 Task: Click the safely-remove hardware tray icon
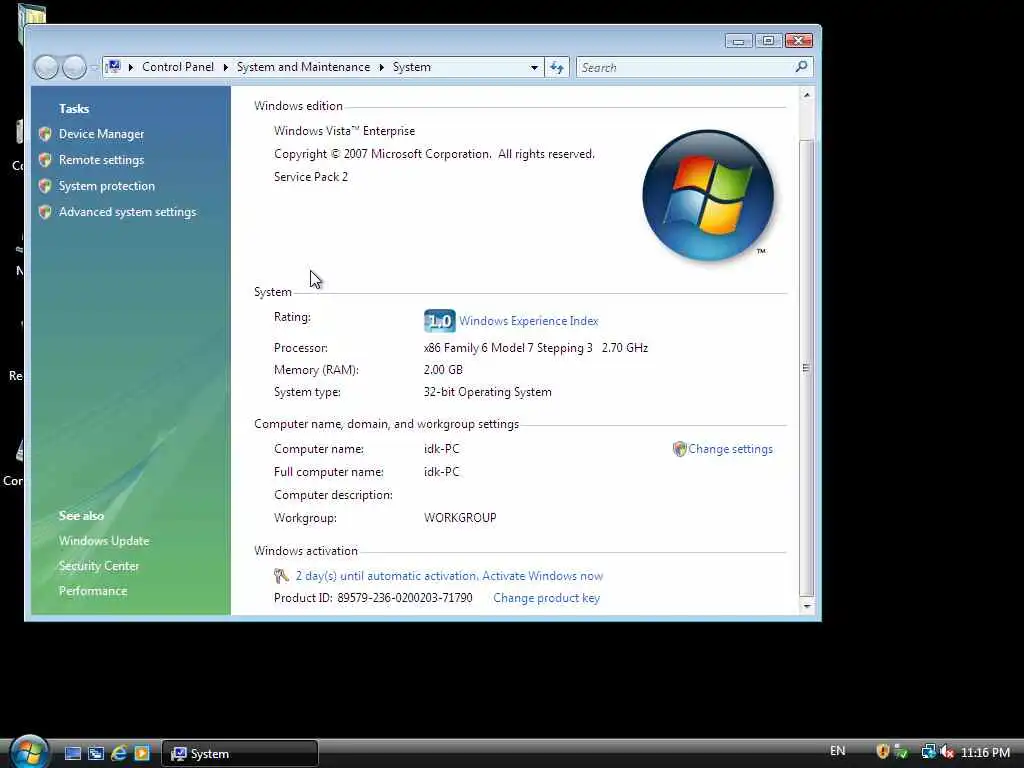(901, 752)
